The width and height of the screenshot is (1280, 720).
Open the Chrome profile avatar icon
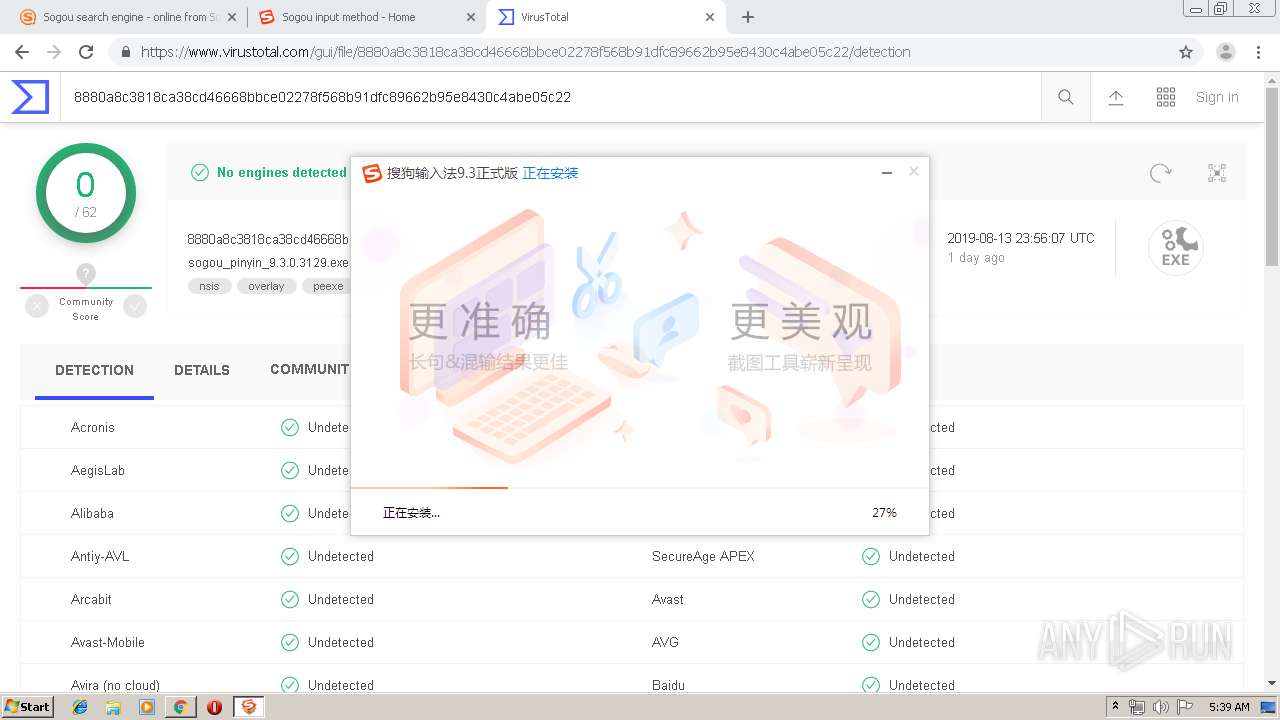[1225, 52]
